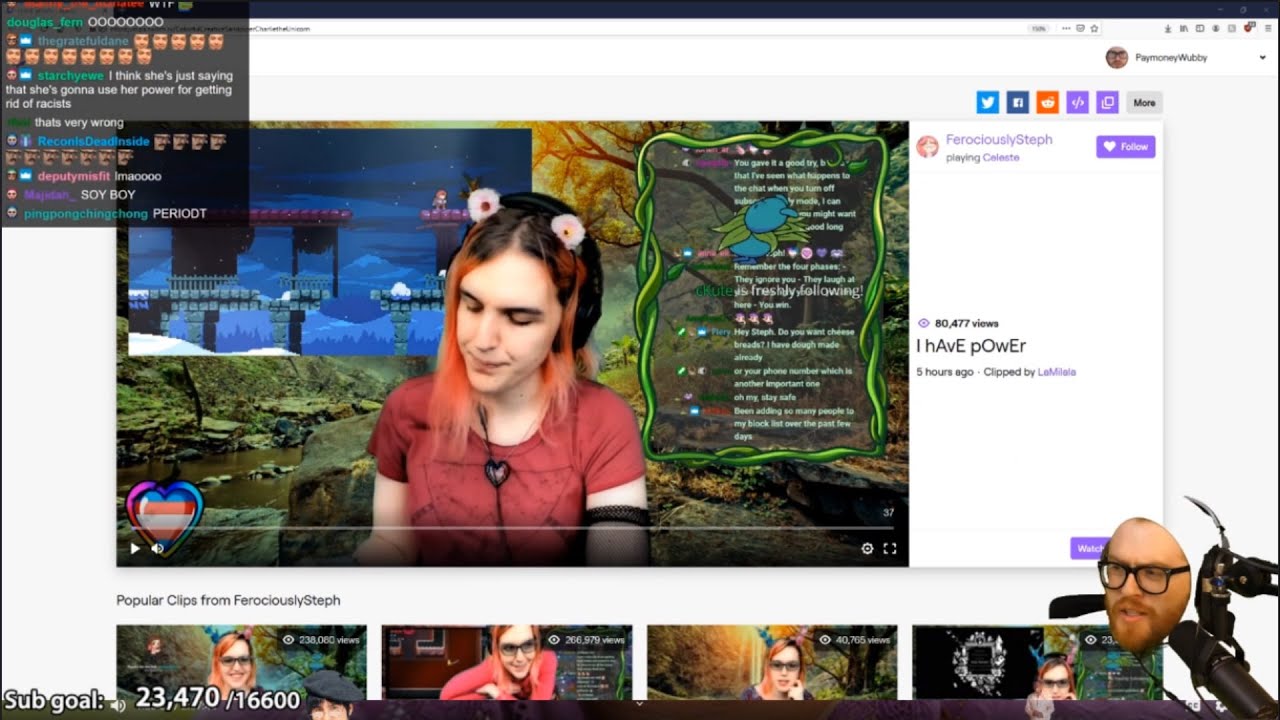Viewport: 1280px width, 720px height.
Task: Open FerociouslySteph's channel link
Action: point(999,140)
